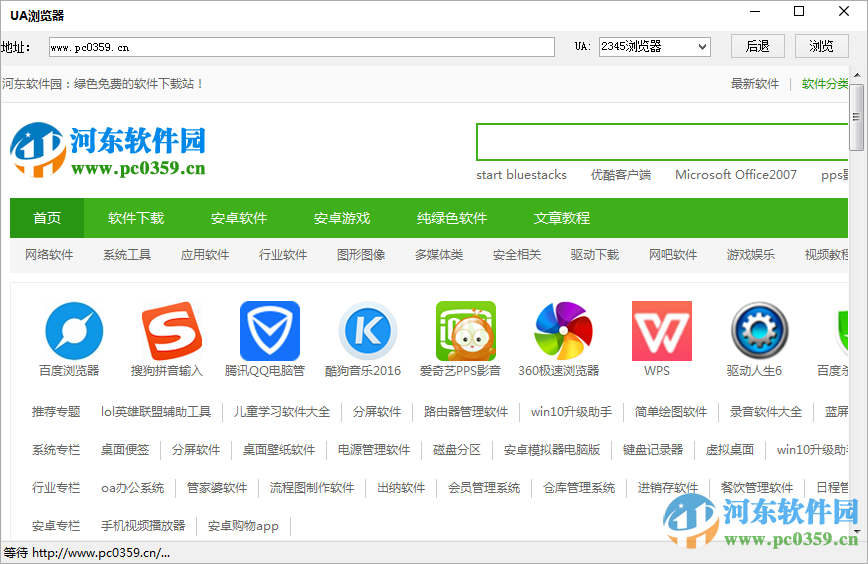868x564 pixels.
Task: Click the Microsoft Office2007 hot search
Action: pyautogui.click(x=736, y=175)
